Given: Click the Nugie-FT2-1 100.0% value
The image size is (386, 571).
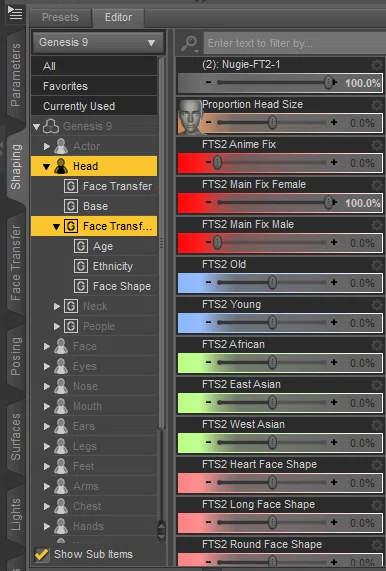Looking at the screenshot, I should tap(362, 83).
